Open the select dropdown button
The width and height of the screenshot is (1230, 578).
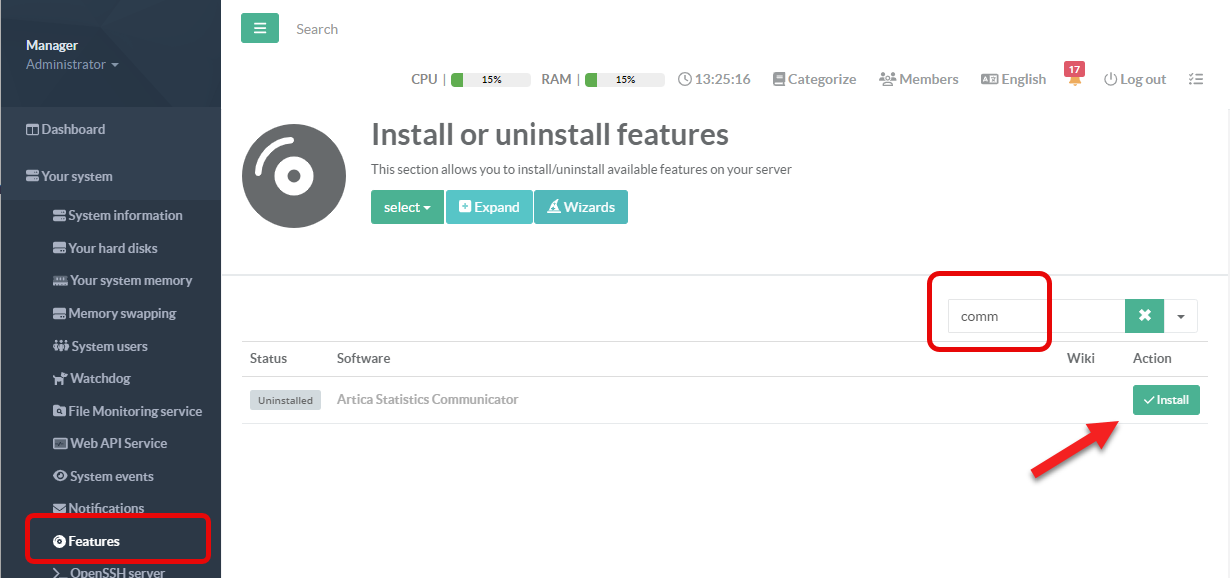[407, 207]
